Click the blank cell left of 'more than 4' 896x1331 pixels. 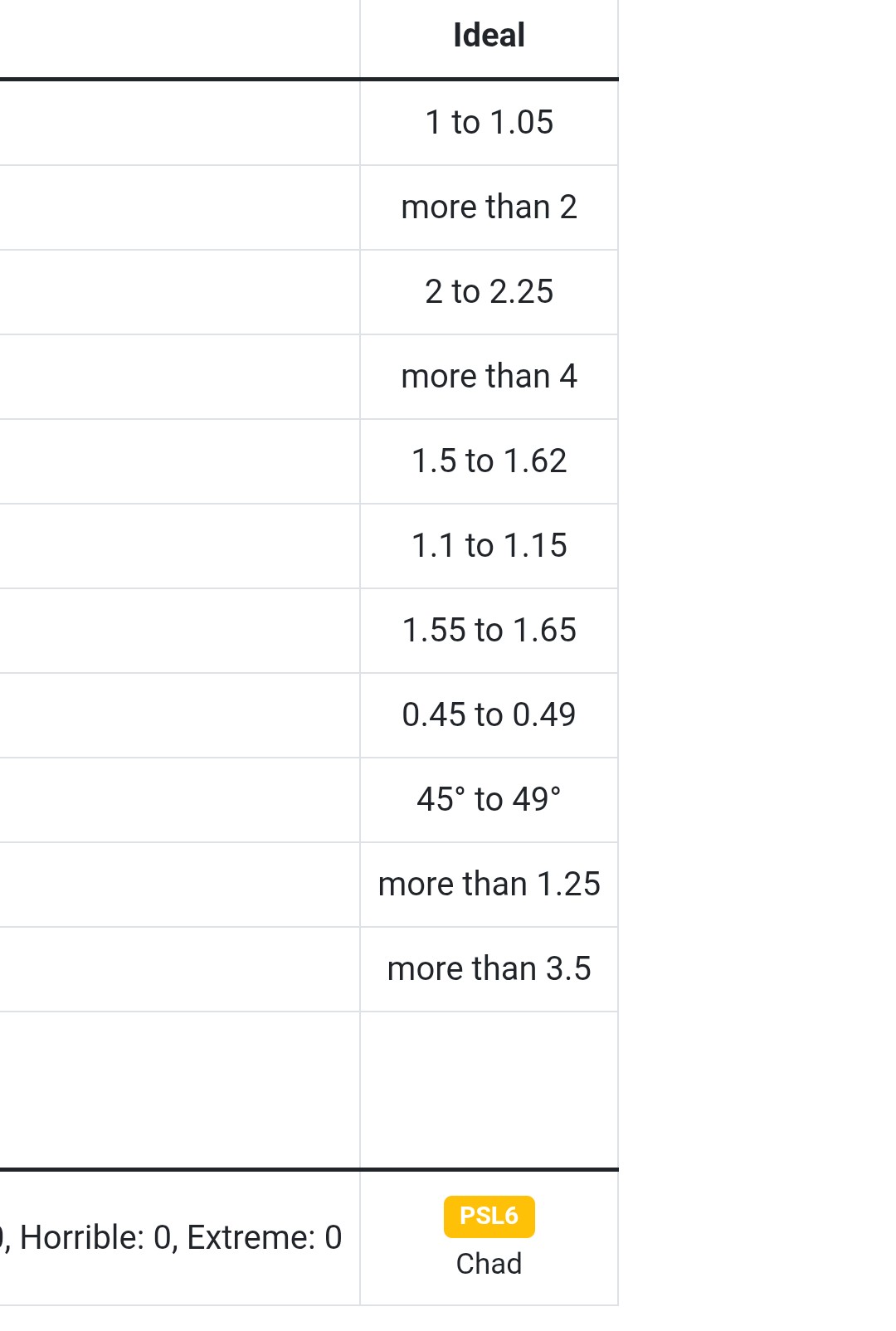coord(179,377)
